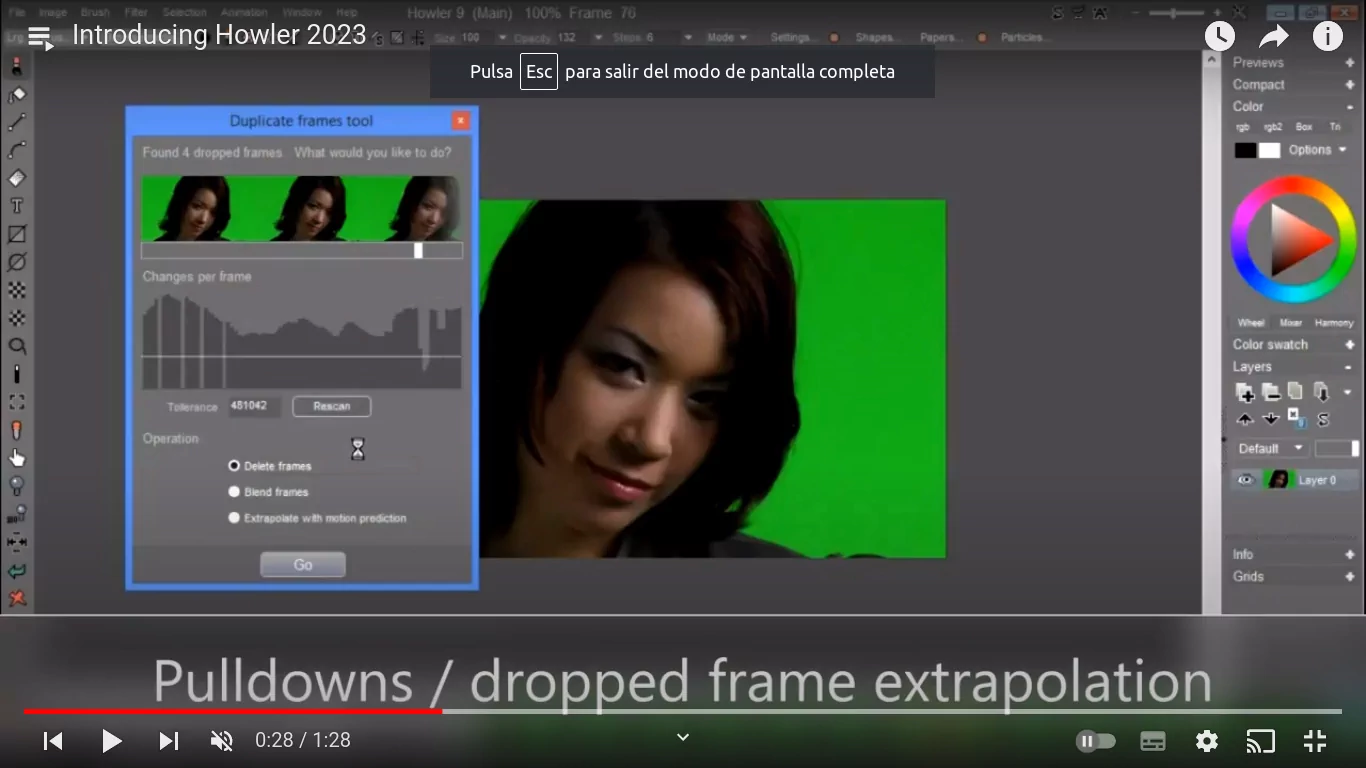The height and width of the screenshot is (768, 1366).
Task: Select Extrapolate with motion prediction option
Action: tap(234, 518)
